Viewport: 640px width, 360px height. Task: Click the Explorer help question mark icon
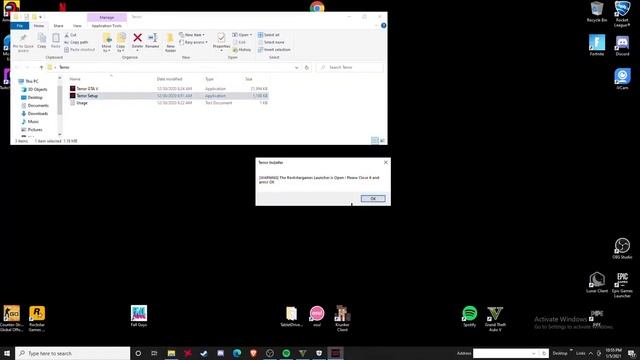383,25
